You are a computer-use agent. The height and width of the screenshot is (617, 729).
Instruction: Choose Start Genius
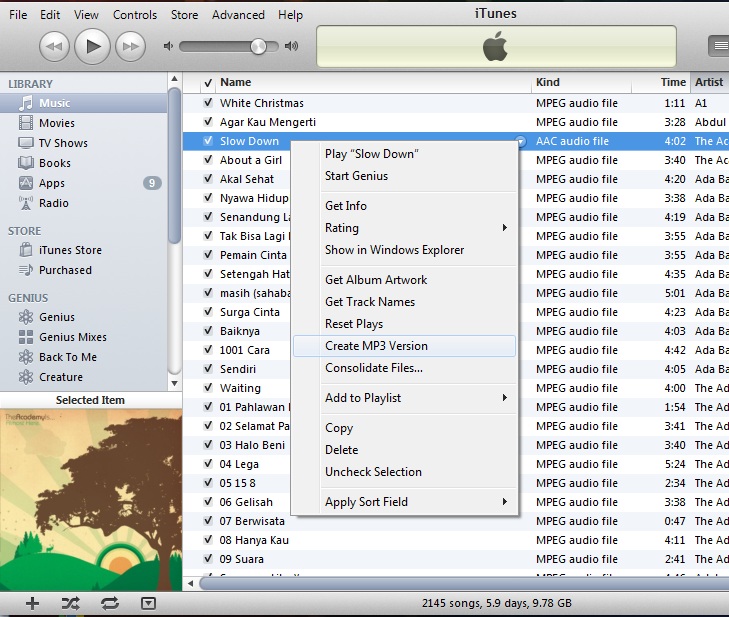click(405, 176)
